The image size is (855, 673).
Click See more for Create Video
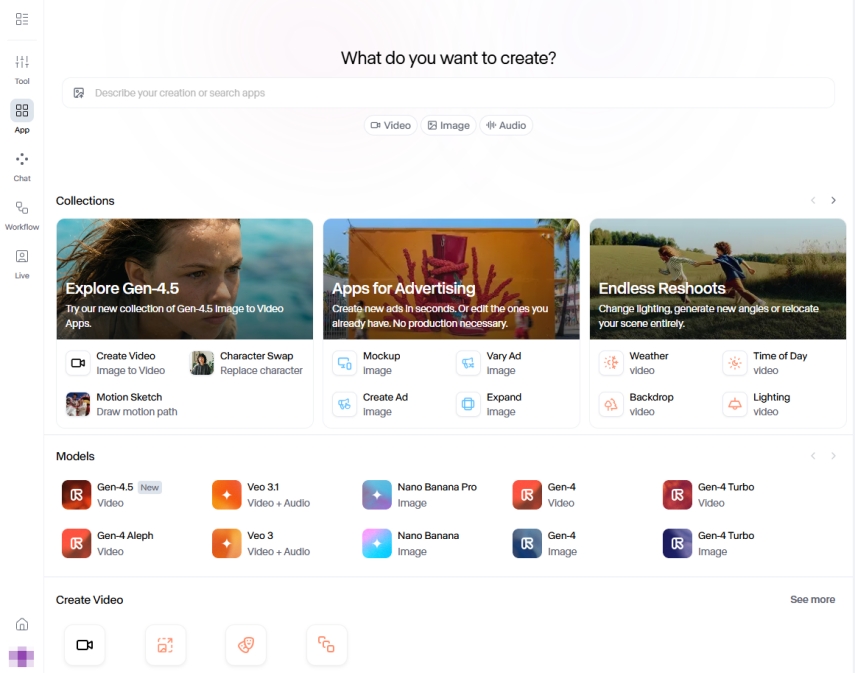tap(812, 599)
